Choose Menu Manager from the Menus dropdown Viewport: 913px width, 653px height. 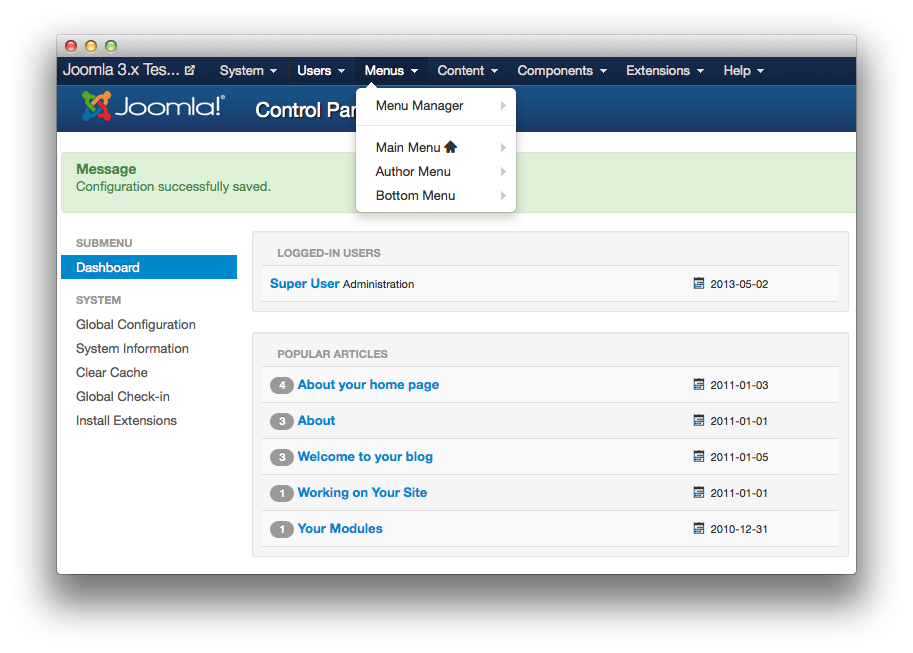coord(420,106)
